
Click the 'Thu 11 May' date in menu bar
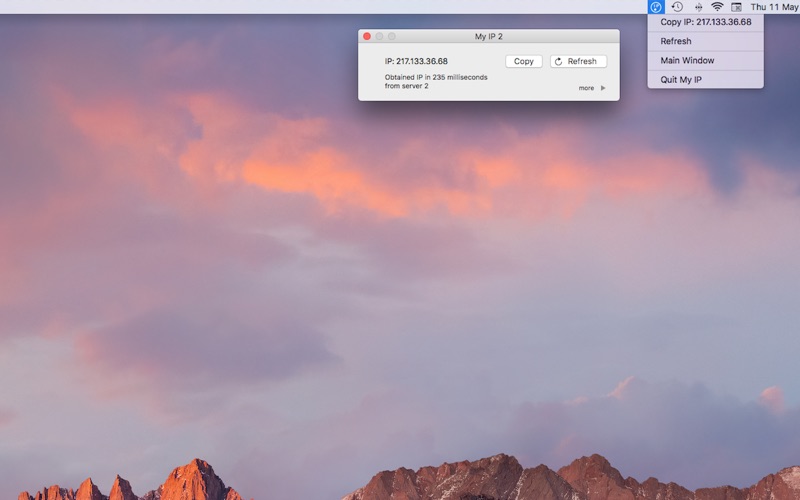coord(774,7)
